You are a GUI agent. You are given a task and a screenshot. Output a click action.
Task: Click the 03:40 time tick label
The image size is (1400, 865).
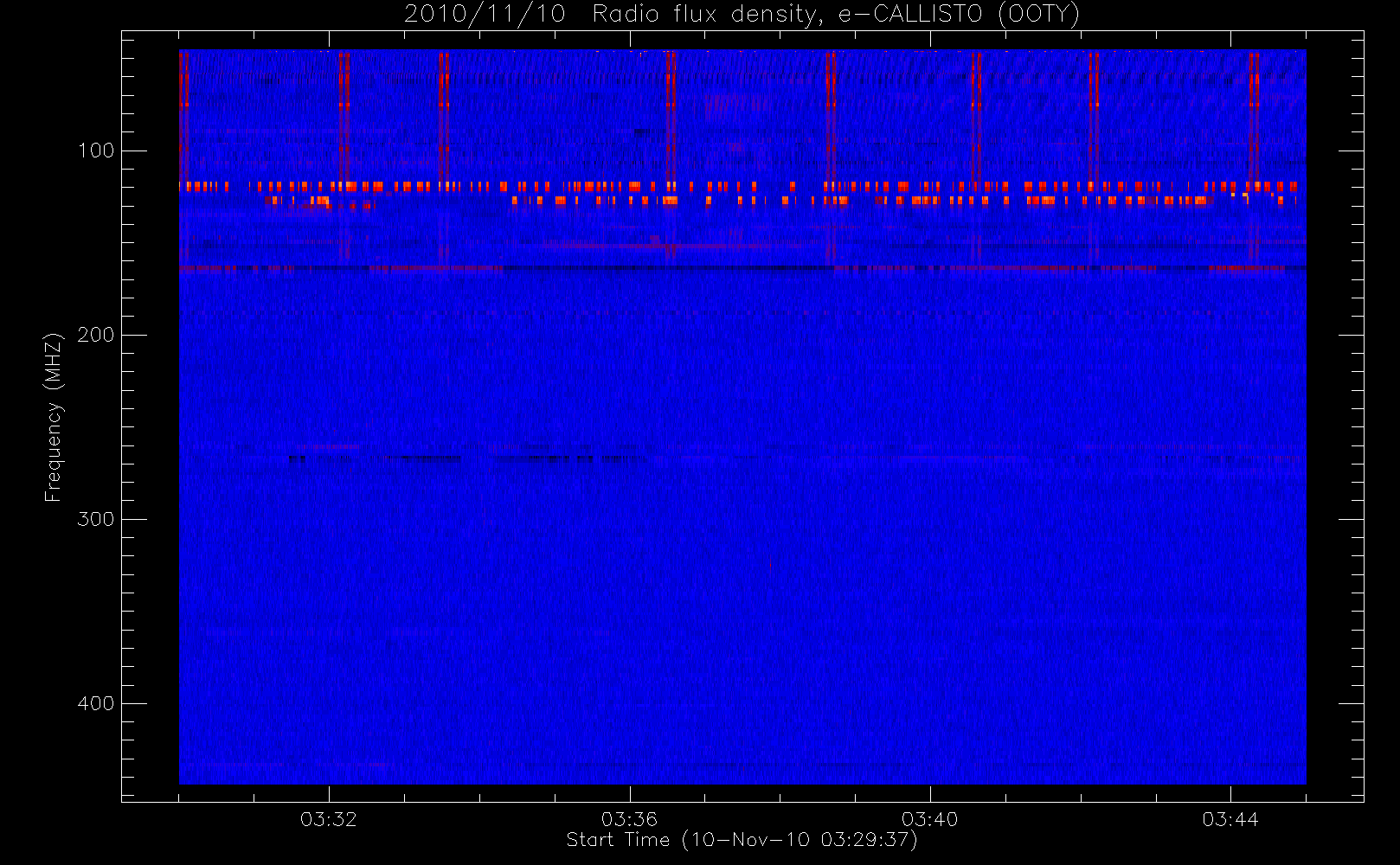point(930,819)
